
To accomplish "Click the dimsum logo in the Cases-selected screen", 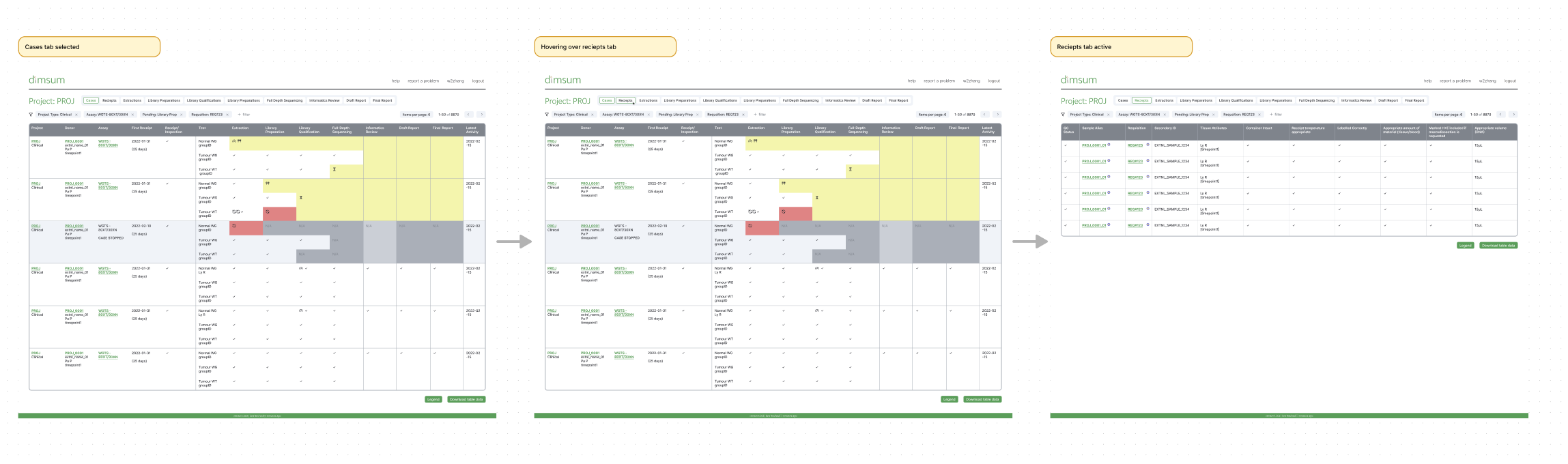I will [x=47, y=80].
